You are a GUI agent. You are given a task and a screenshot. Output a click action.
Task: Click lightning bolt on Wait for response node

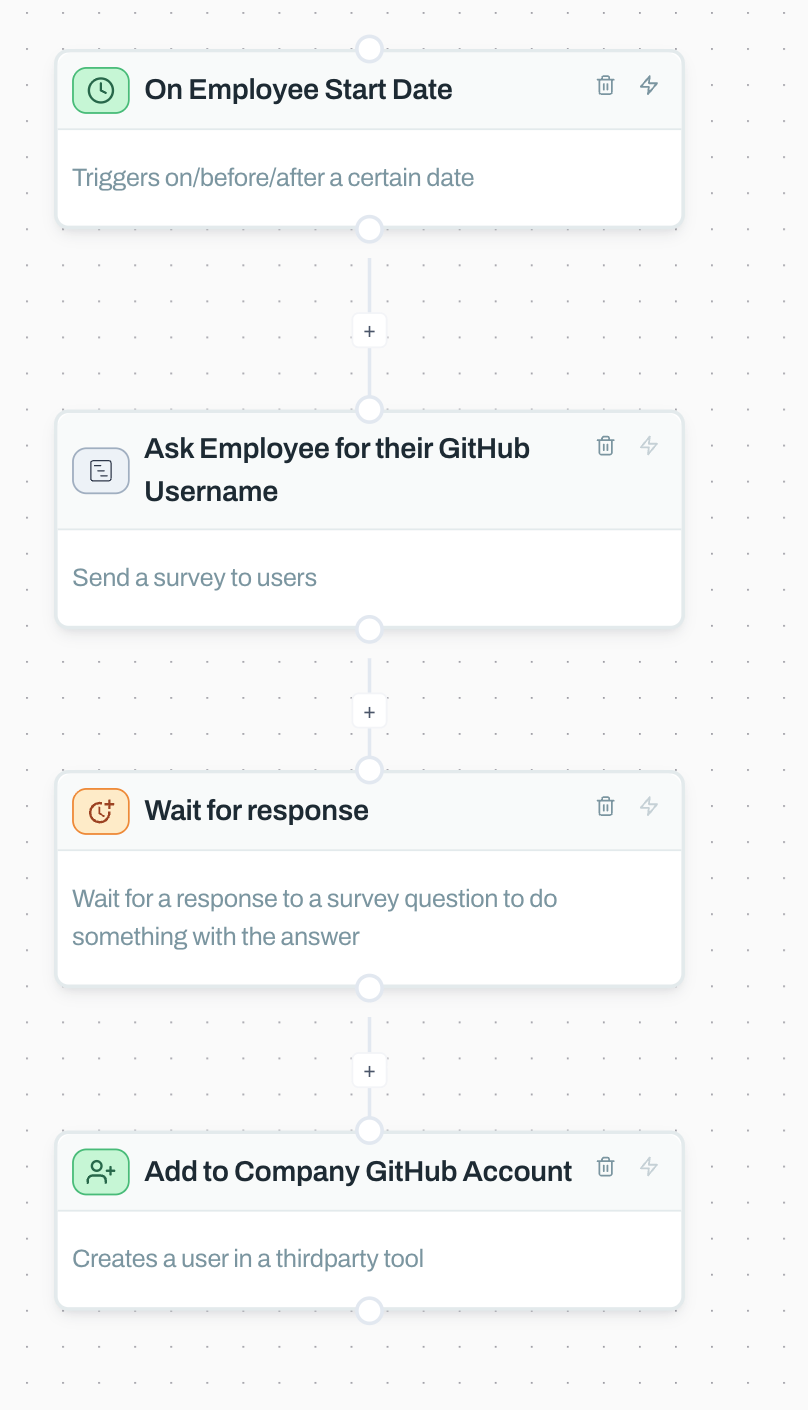[x=649, y=806]
